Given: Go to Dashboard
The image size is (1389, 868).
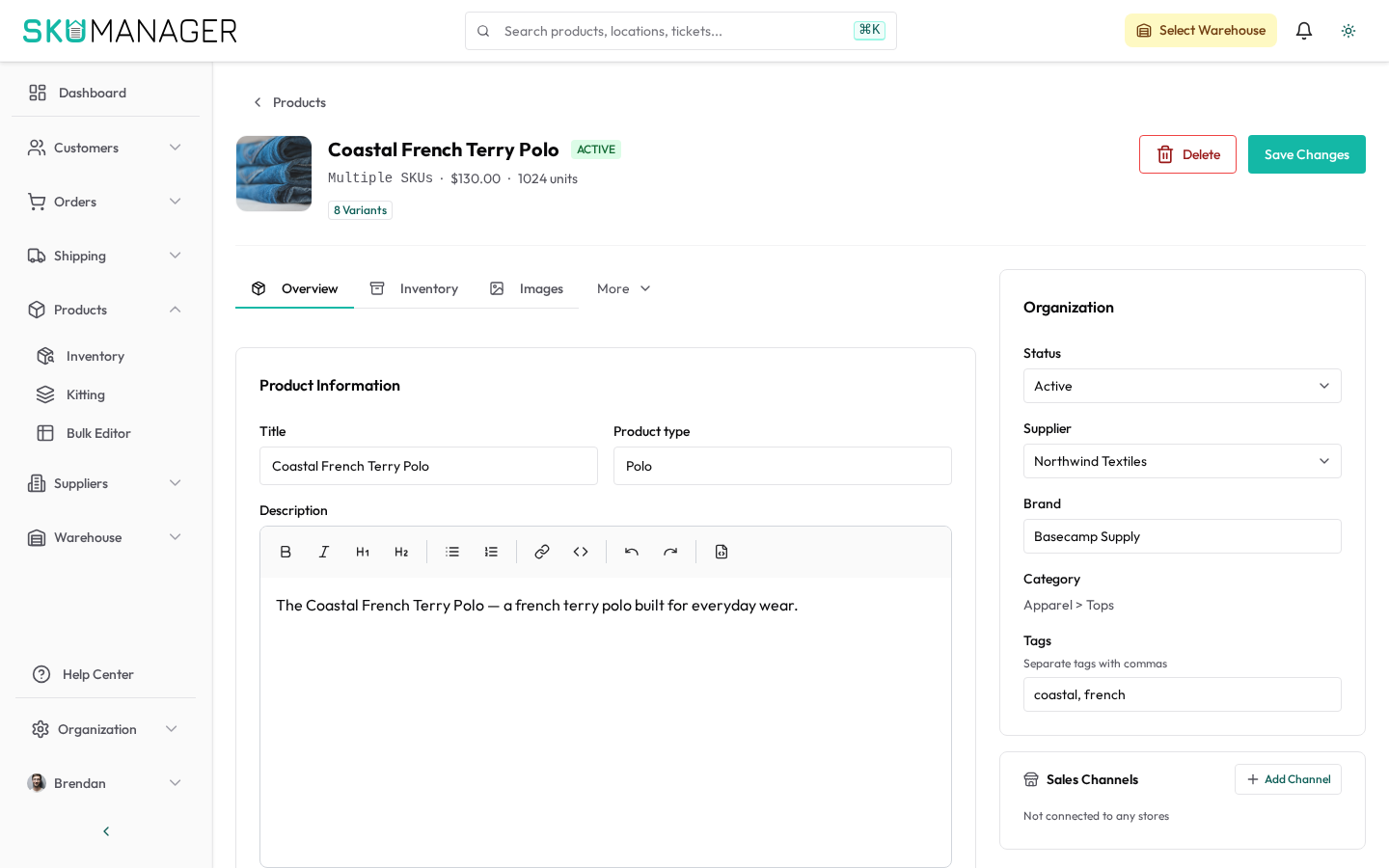Looking at the screenshot, I should click(x=105, y=93).
